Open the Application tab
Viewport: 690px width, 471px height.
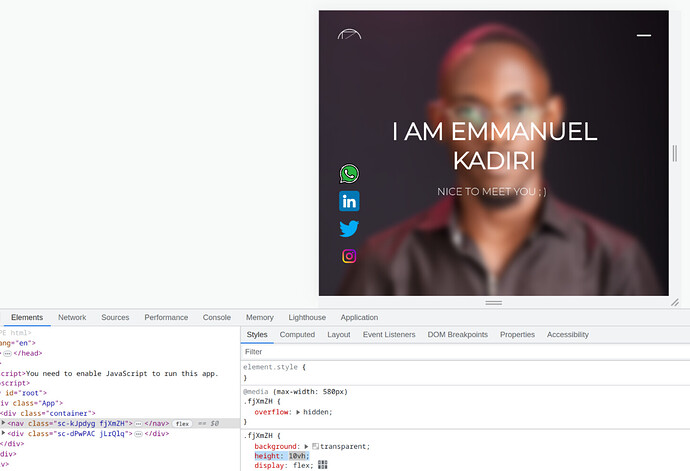point(359,317)
